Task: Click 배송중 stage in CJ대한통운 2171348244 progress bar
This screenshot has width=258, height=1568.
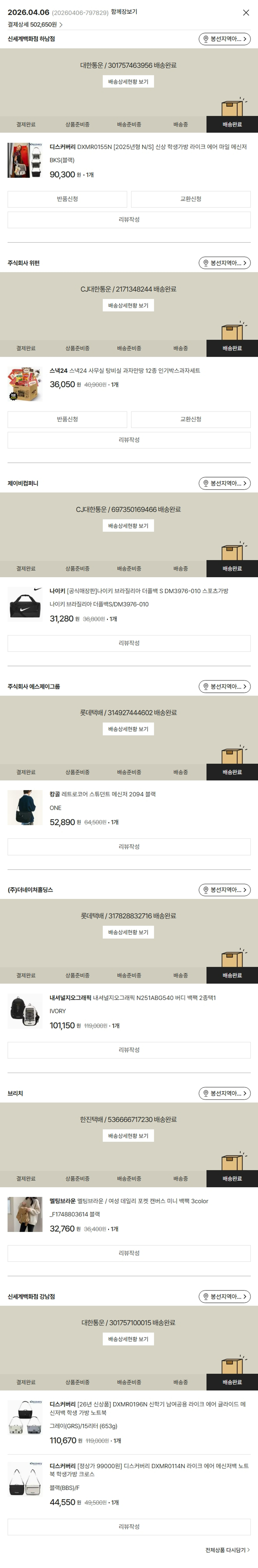Action: (180, 348)
